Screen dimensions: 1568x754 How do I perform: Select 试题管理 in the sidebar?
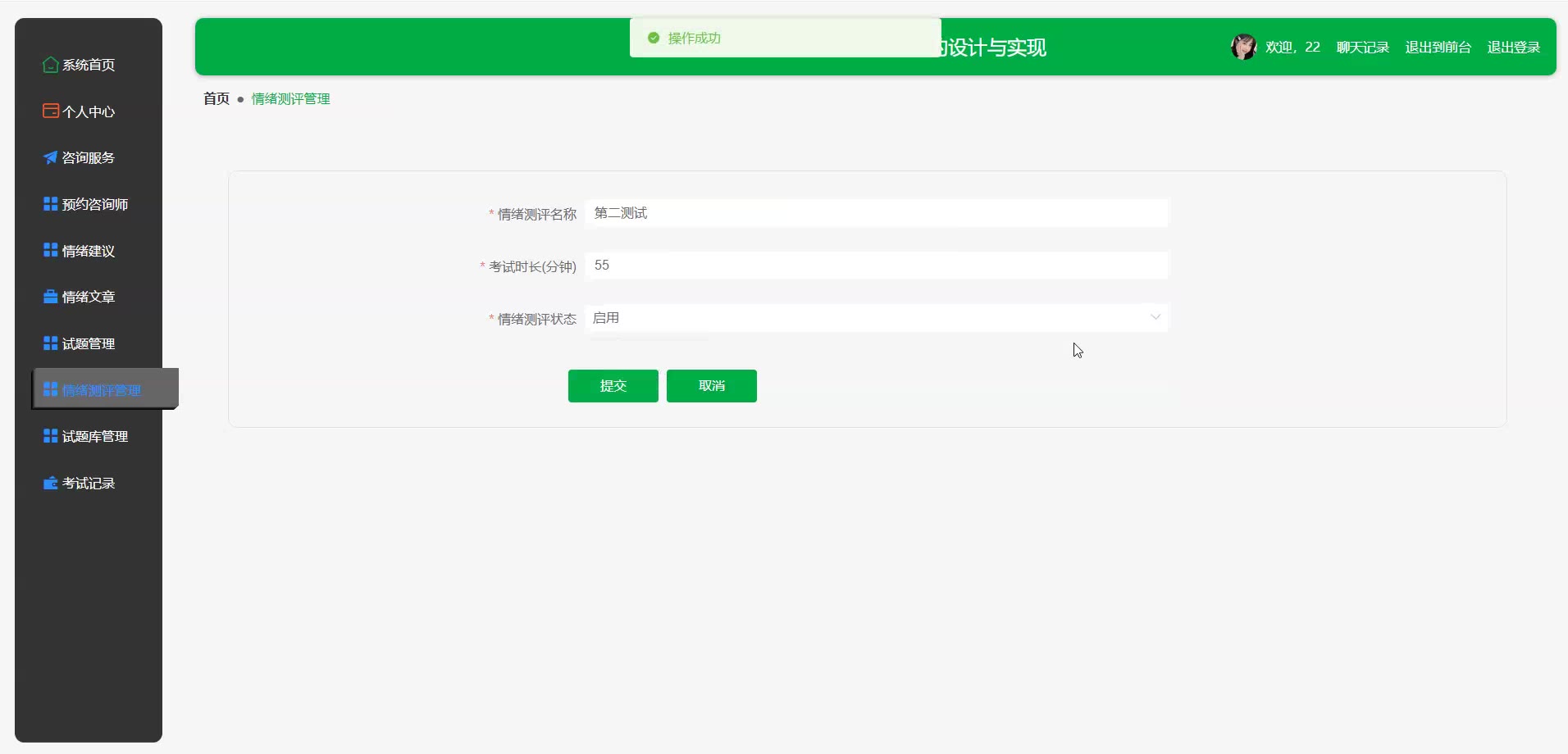(x=89, y=343)
